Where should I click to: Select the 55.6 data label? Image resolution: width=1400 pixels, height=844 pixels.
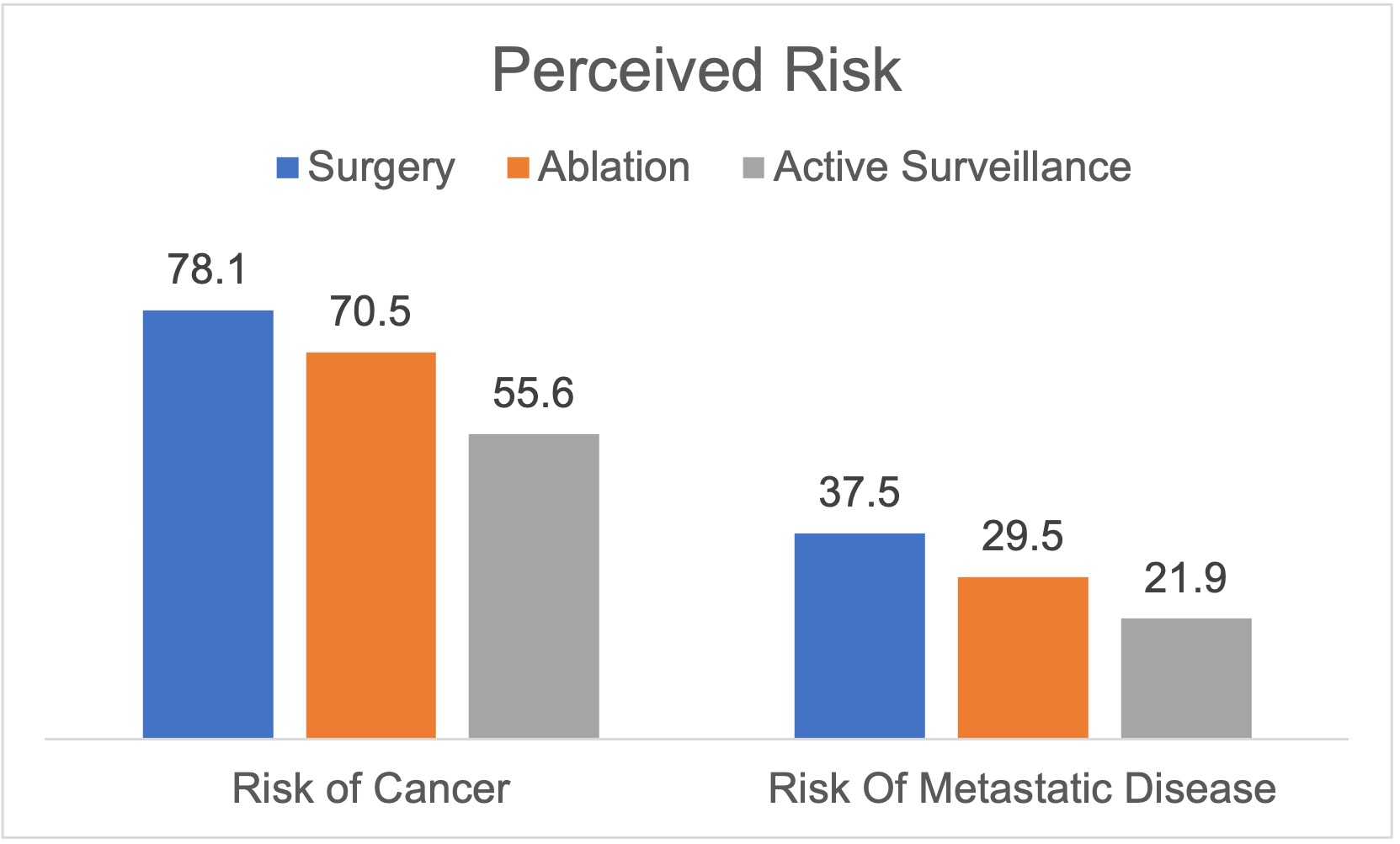pyautogui.click(x=534, y=393)
